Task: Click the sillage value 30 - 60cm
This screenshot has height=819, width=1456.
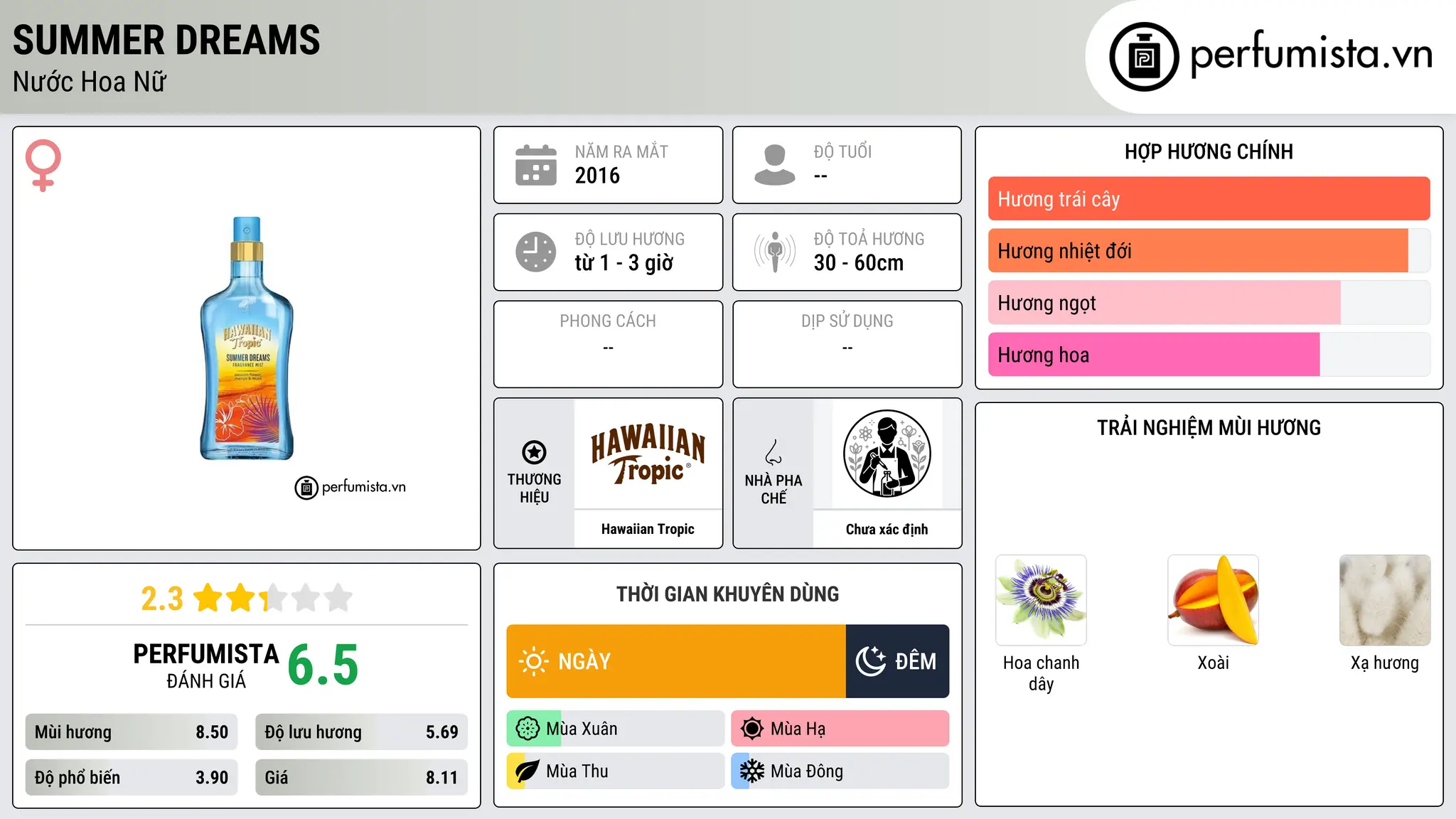Action: pos(859,263)
